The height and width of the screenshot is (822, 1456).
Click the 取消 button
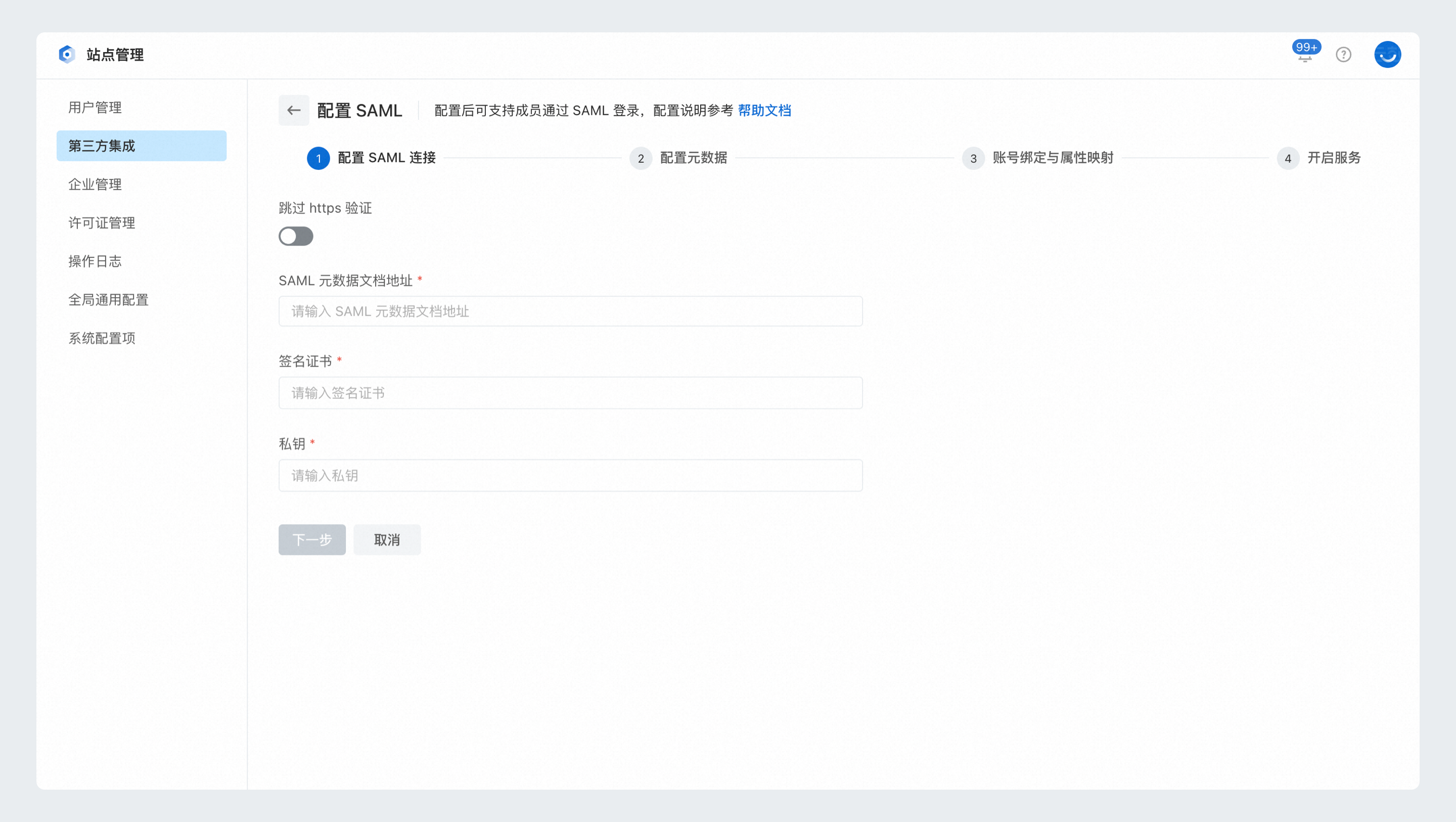coord(387,540)
